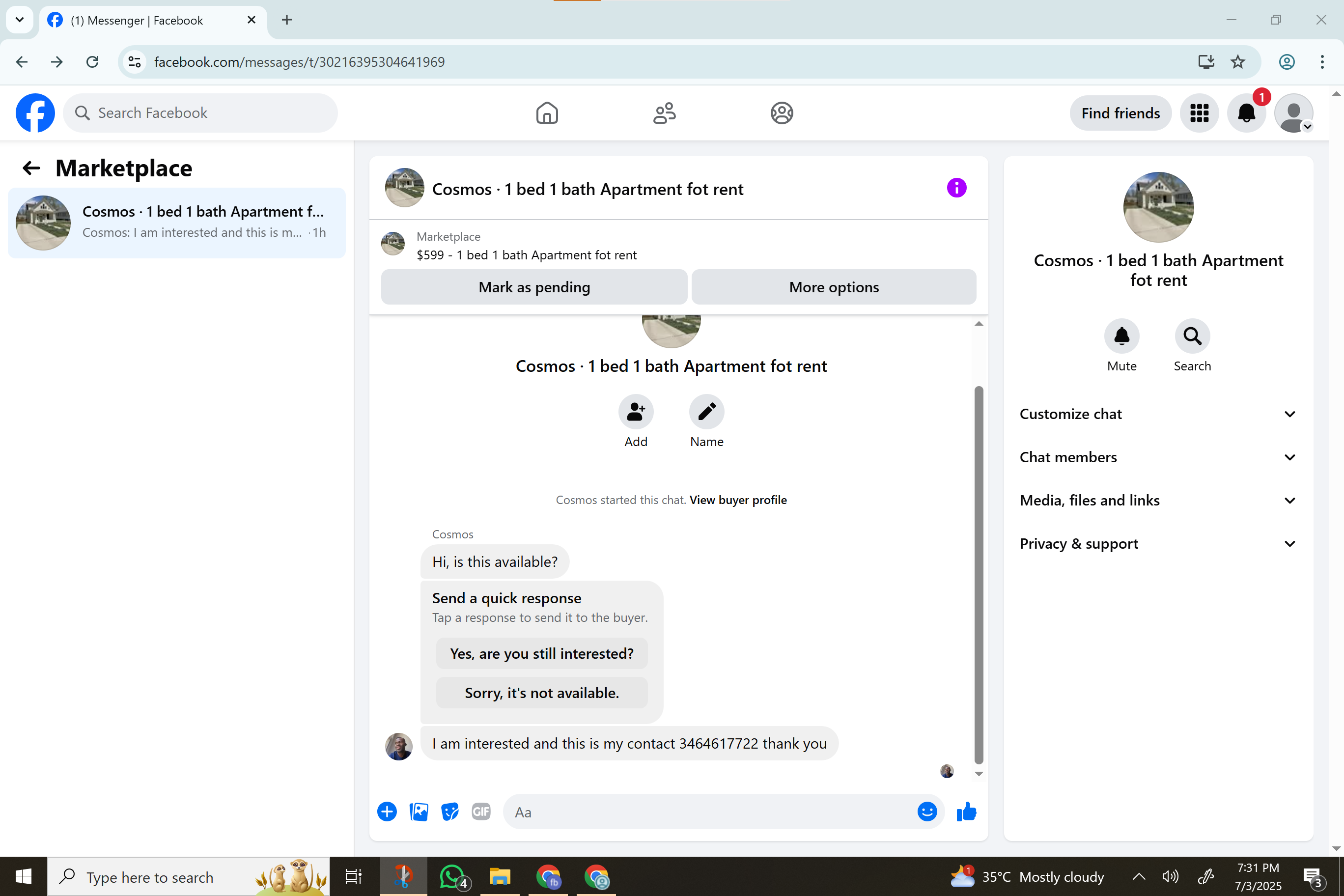Mute this conversation

1121,336
